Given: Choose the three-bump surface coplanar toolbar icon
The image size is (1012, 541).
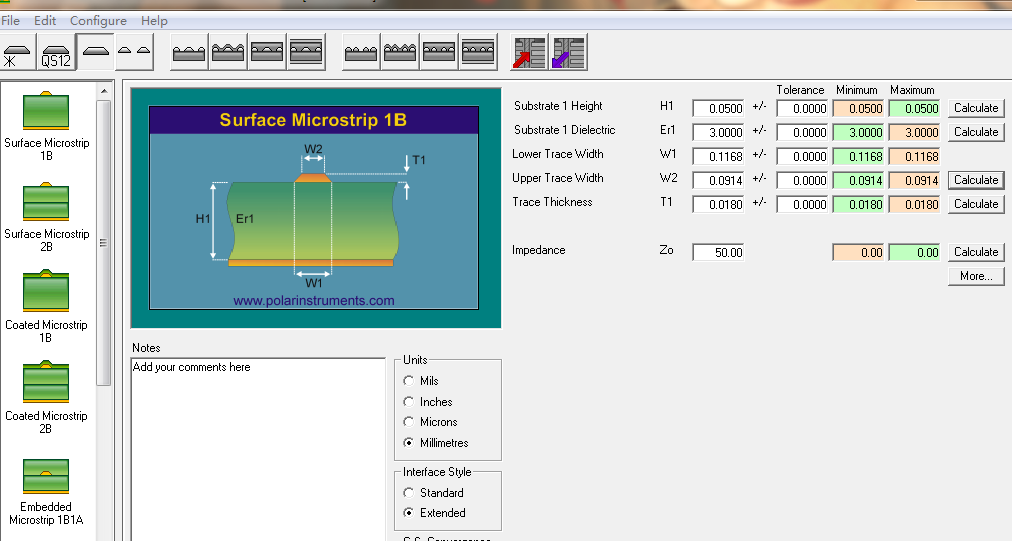Looking at the screenshot, I should (x=190, y=52).
